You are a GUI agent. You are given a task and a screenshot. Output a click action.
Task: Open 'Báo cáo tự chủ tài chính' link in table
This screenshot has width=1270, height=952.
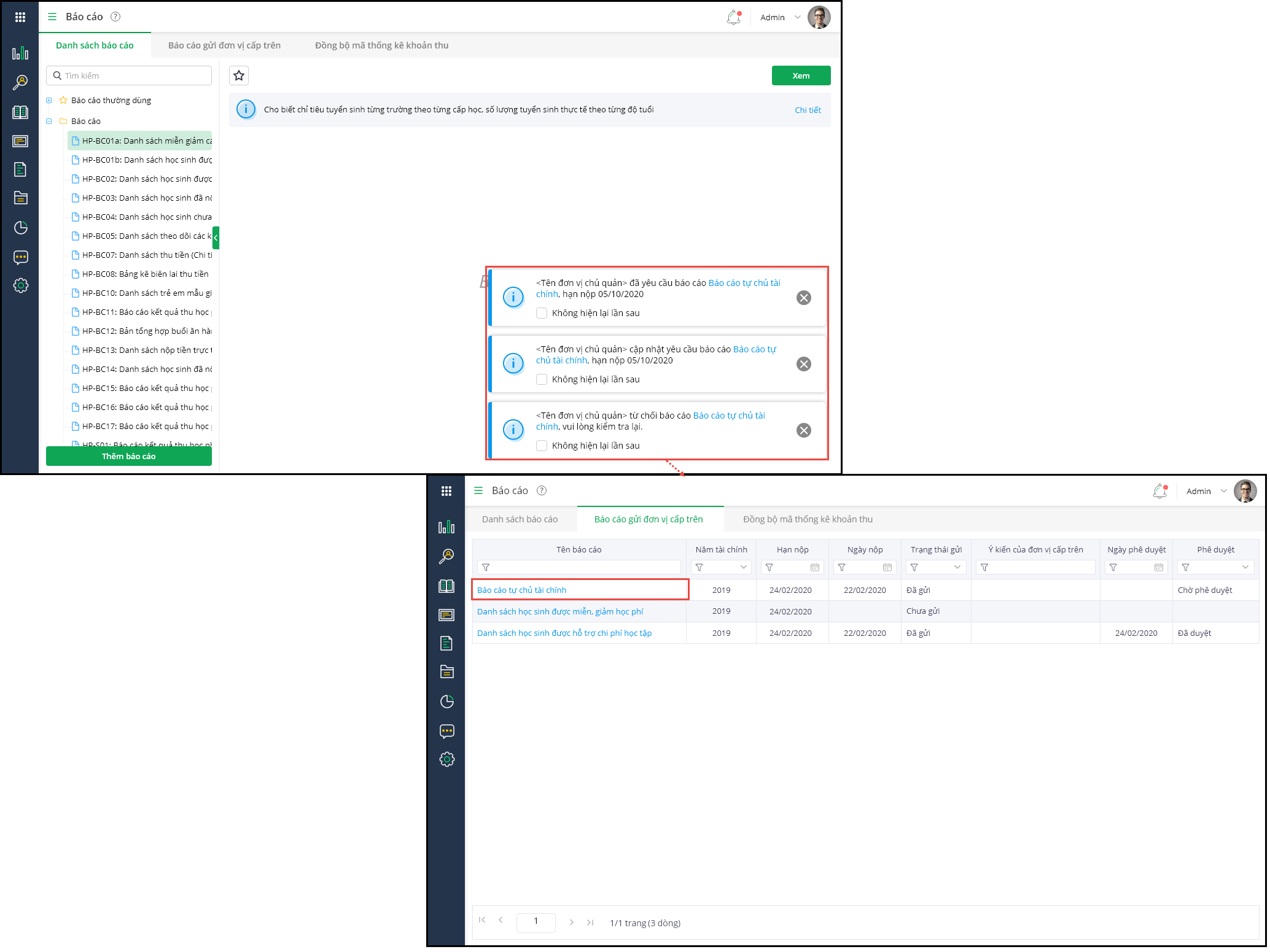[521, 590]
